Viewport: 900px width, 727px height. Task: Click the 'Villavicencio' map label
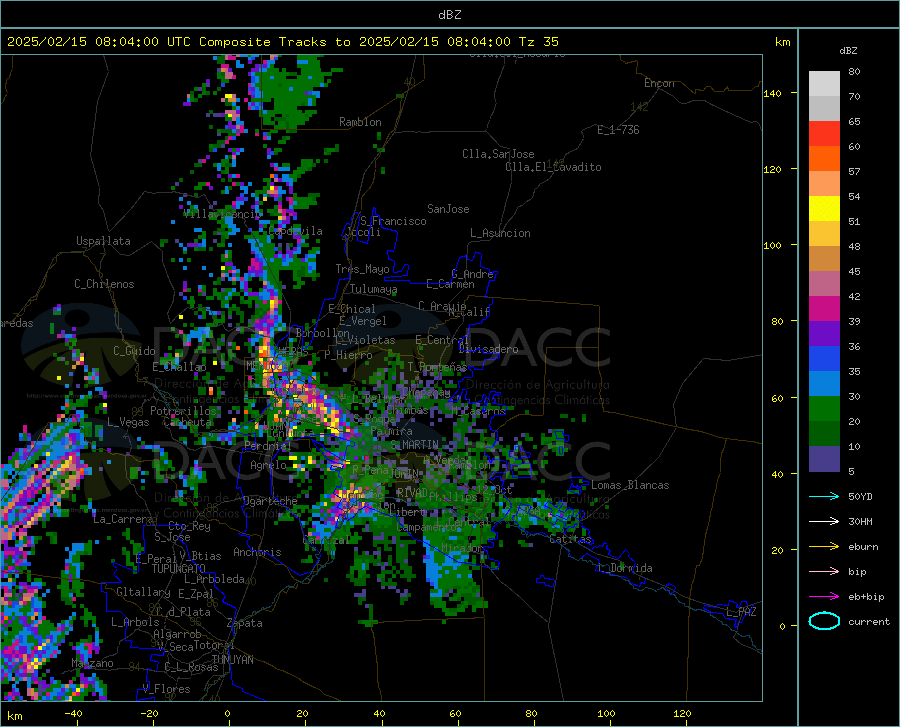[x=222, y=214]
